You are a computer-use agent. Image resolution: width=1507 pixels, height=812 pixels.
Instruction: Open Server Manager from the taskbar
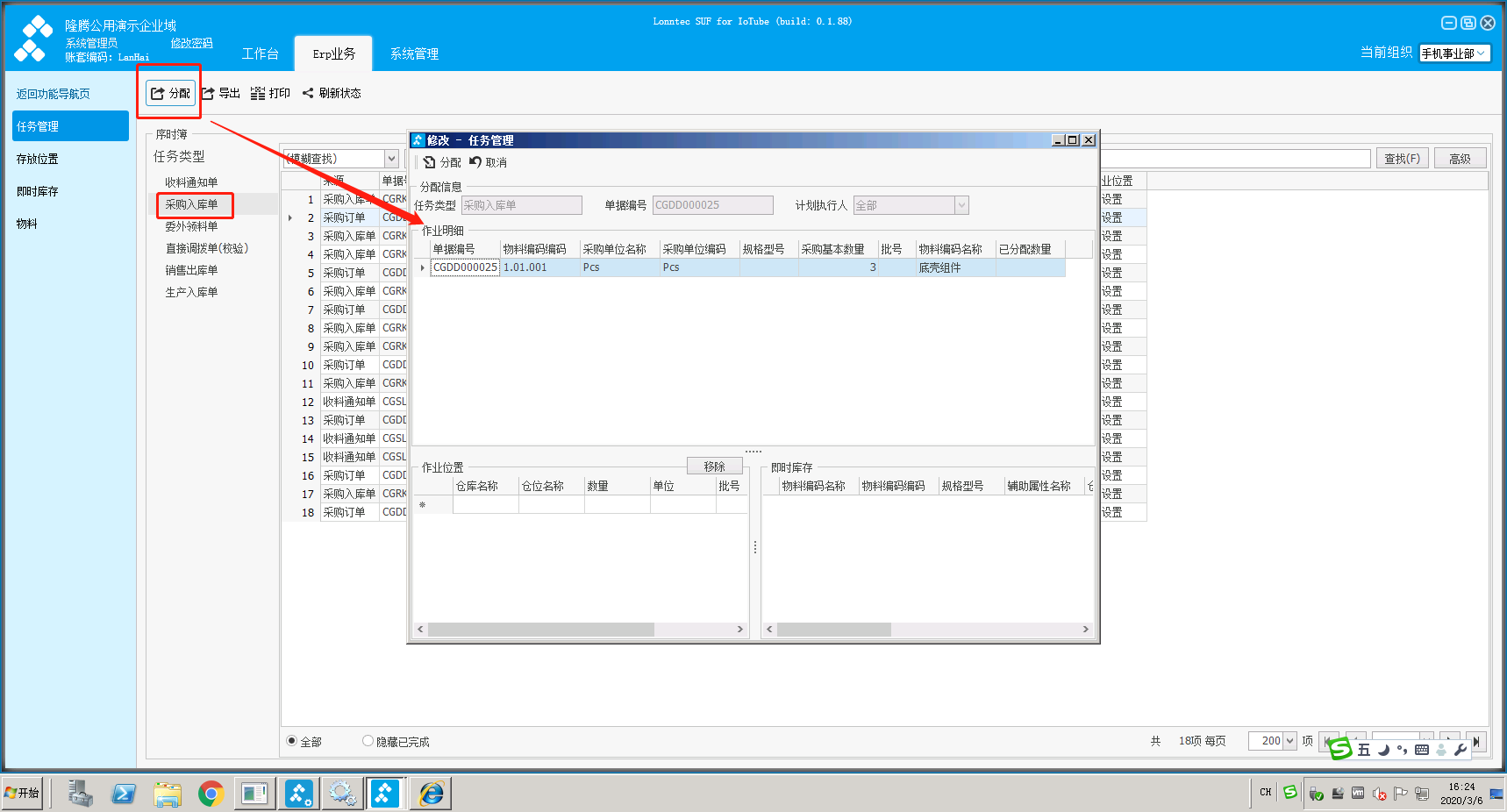(x=80, y=794)
